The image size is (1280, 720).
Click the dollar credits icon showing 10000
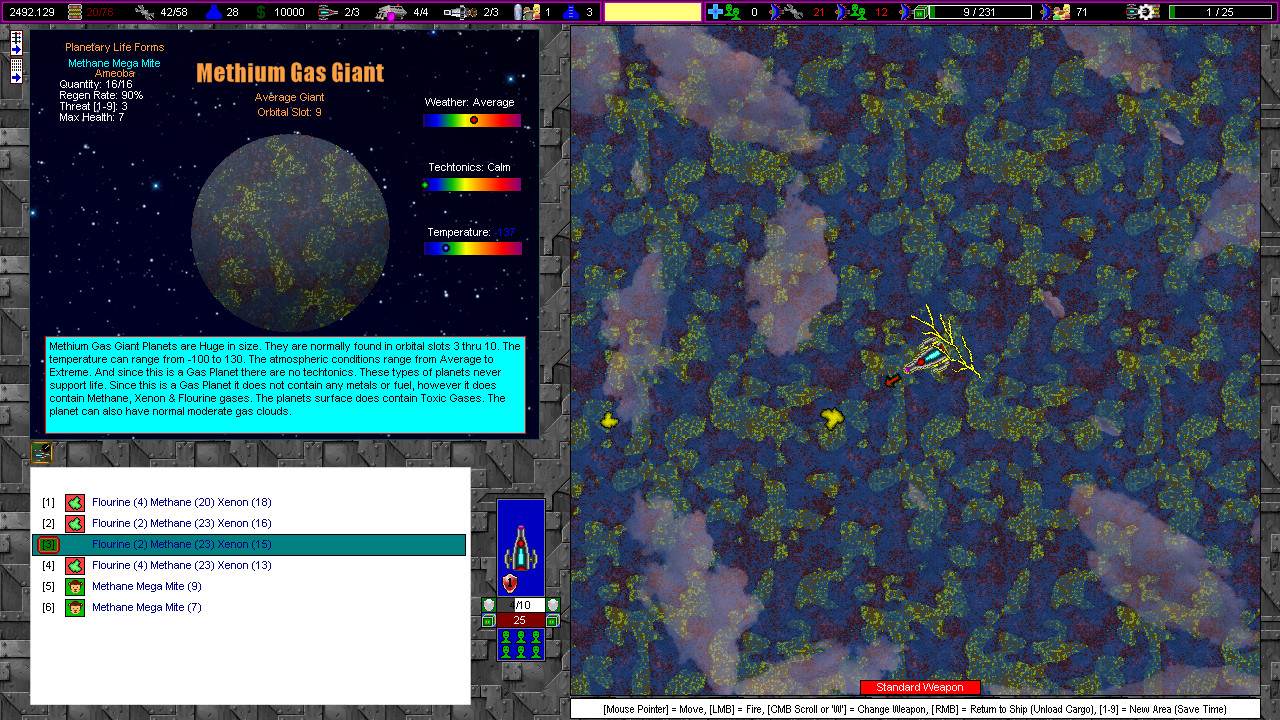point(260,10)
